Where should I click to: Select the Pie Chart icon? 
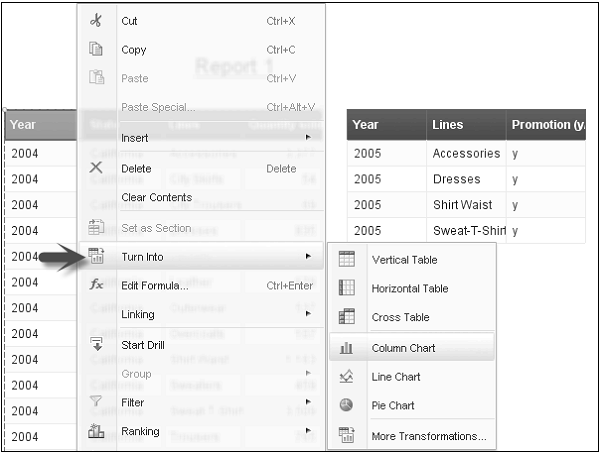(347, 405)
